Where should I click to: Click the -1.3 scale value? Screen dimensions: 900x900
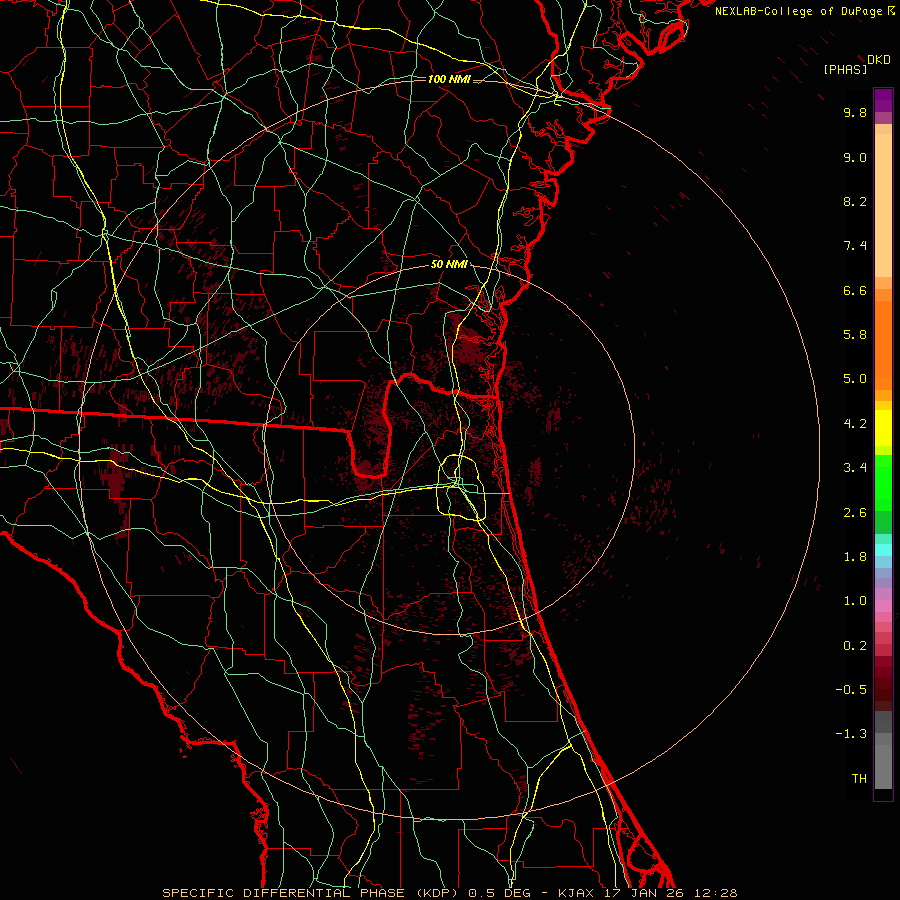click(x=851, y=734)
